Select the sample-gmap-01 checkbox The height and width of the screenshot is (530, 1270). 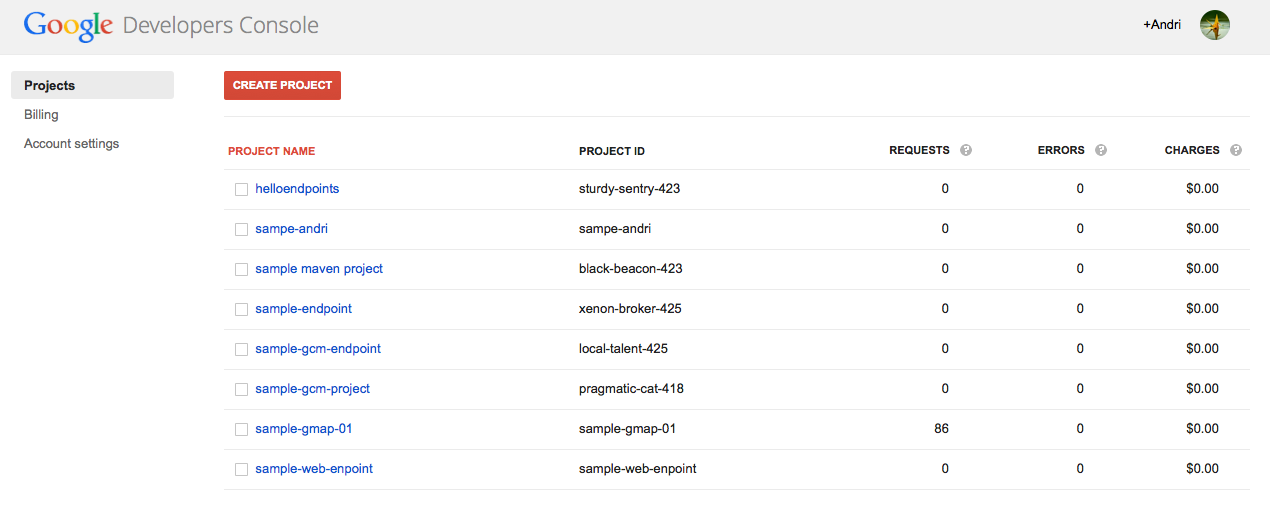241,429
